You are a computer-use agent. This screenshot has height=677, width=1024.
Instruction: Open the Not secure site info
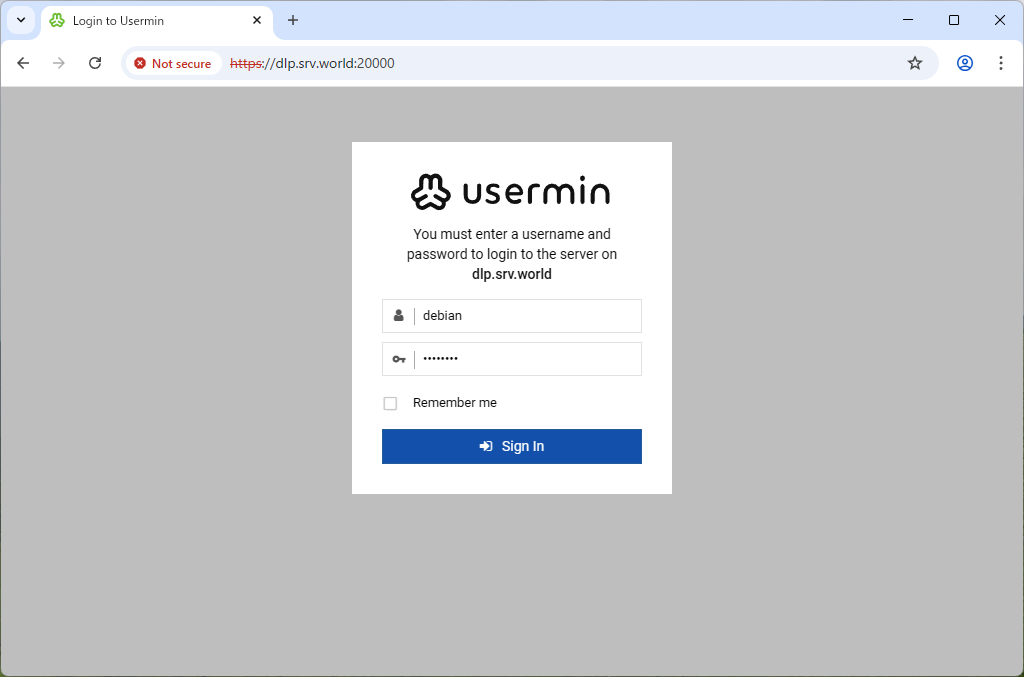[x=172, y=63]
